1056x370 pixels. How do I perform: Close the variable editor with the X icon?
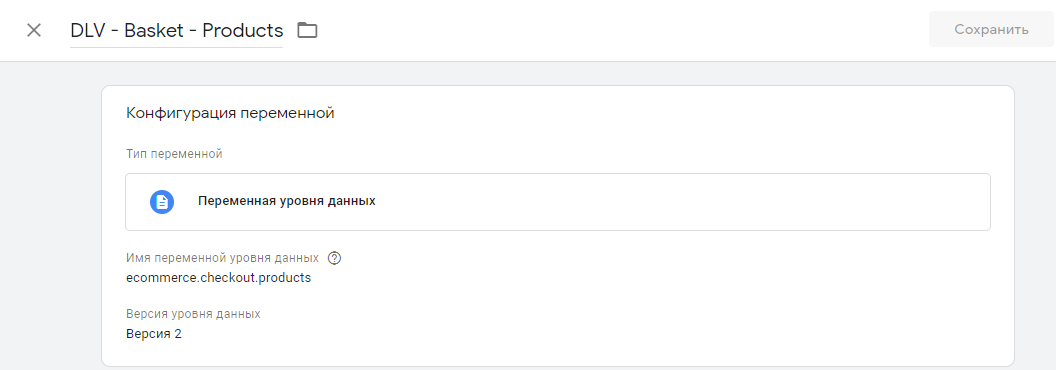[34, 30]
